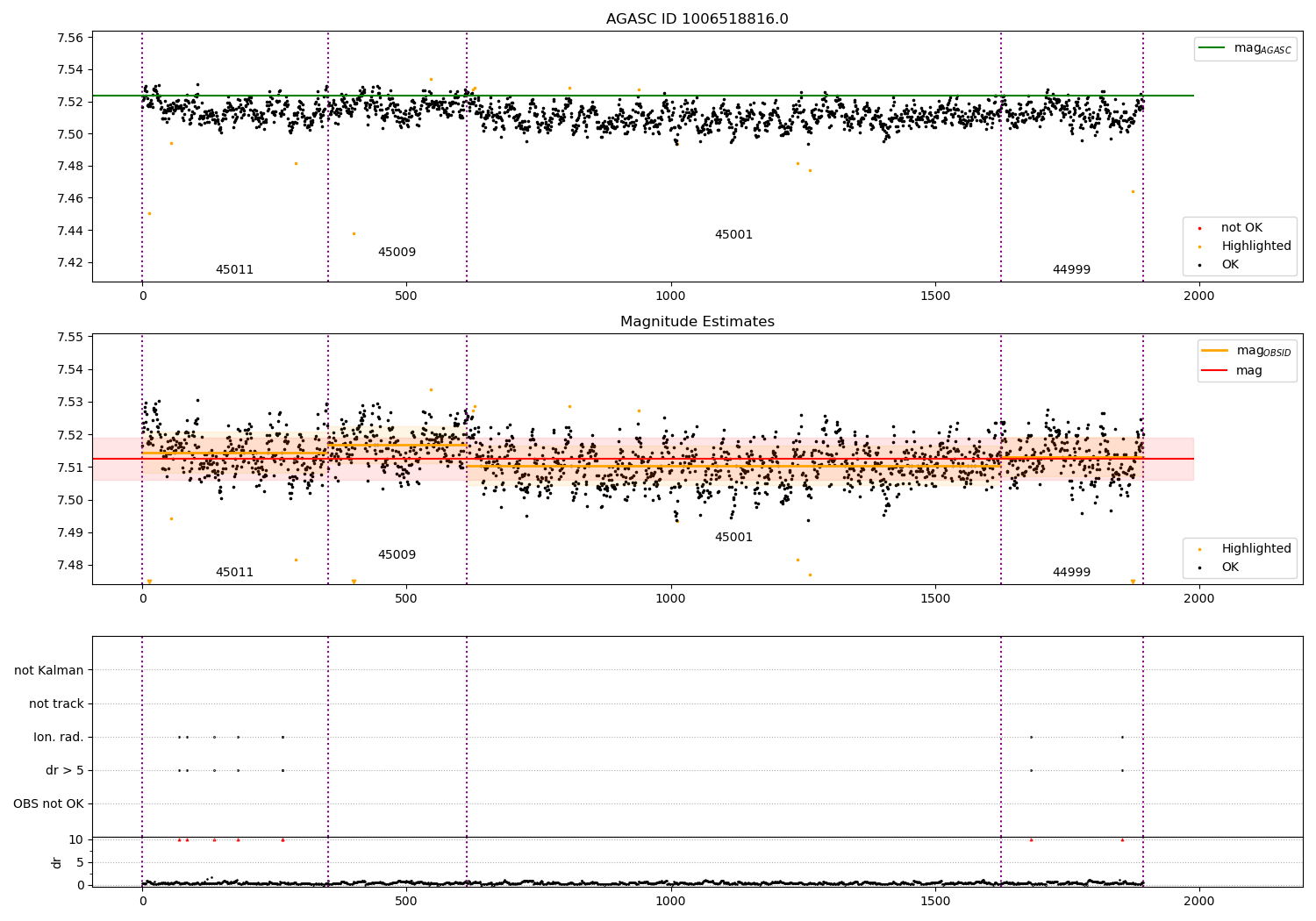Click the green line swatch in the mag AGASC legend
The width and height of the screenshot is (1316, 921).
click(1212, 48)
